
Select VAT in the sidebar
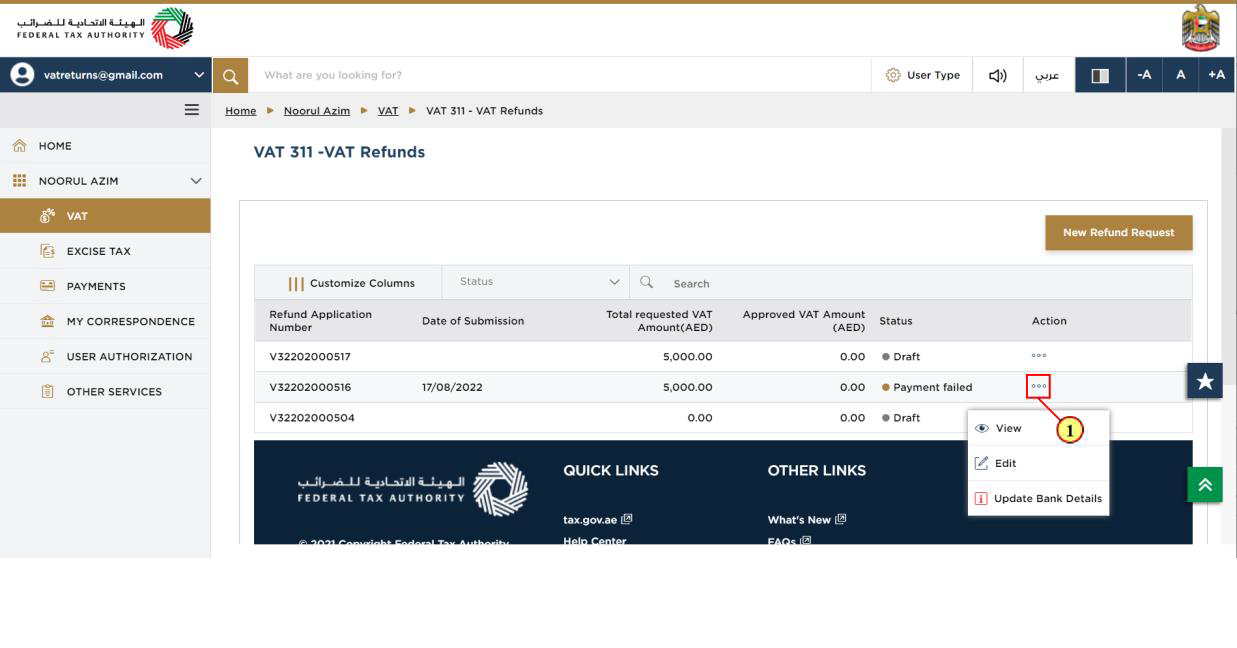pos(105,216)
